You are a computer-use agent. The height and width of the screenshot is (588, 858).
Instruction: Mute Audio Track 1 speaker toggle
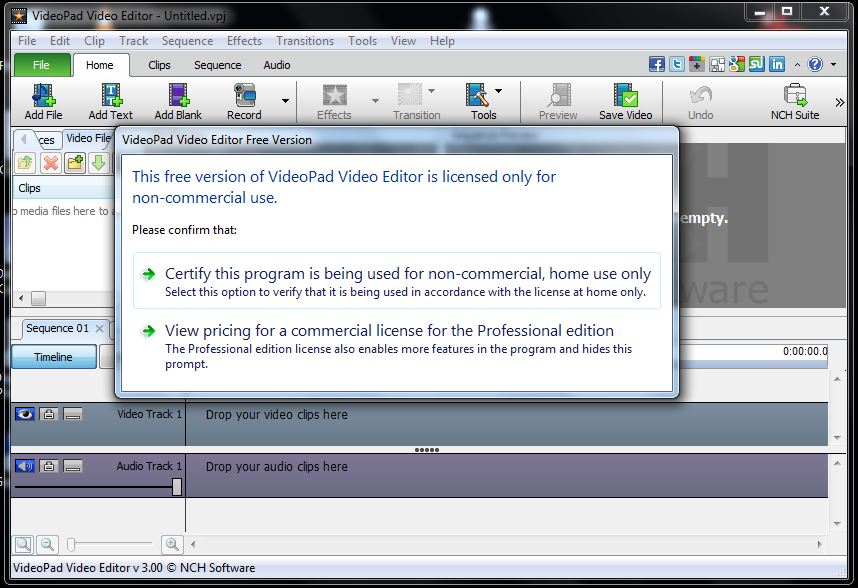(25, 466)
